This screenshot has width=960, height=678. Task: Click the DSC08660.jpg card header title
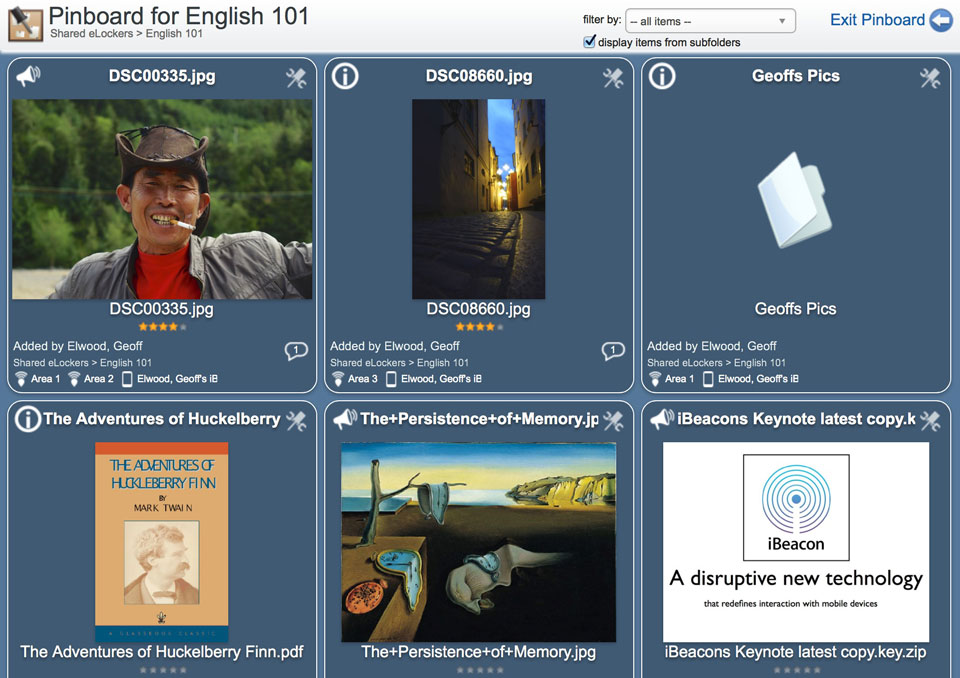(479, 76)
